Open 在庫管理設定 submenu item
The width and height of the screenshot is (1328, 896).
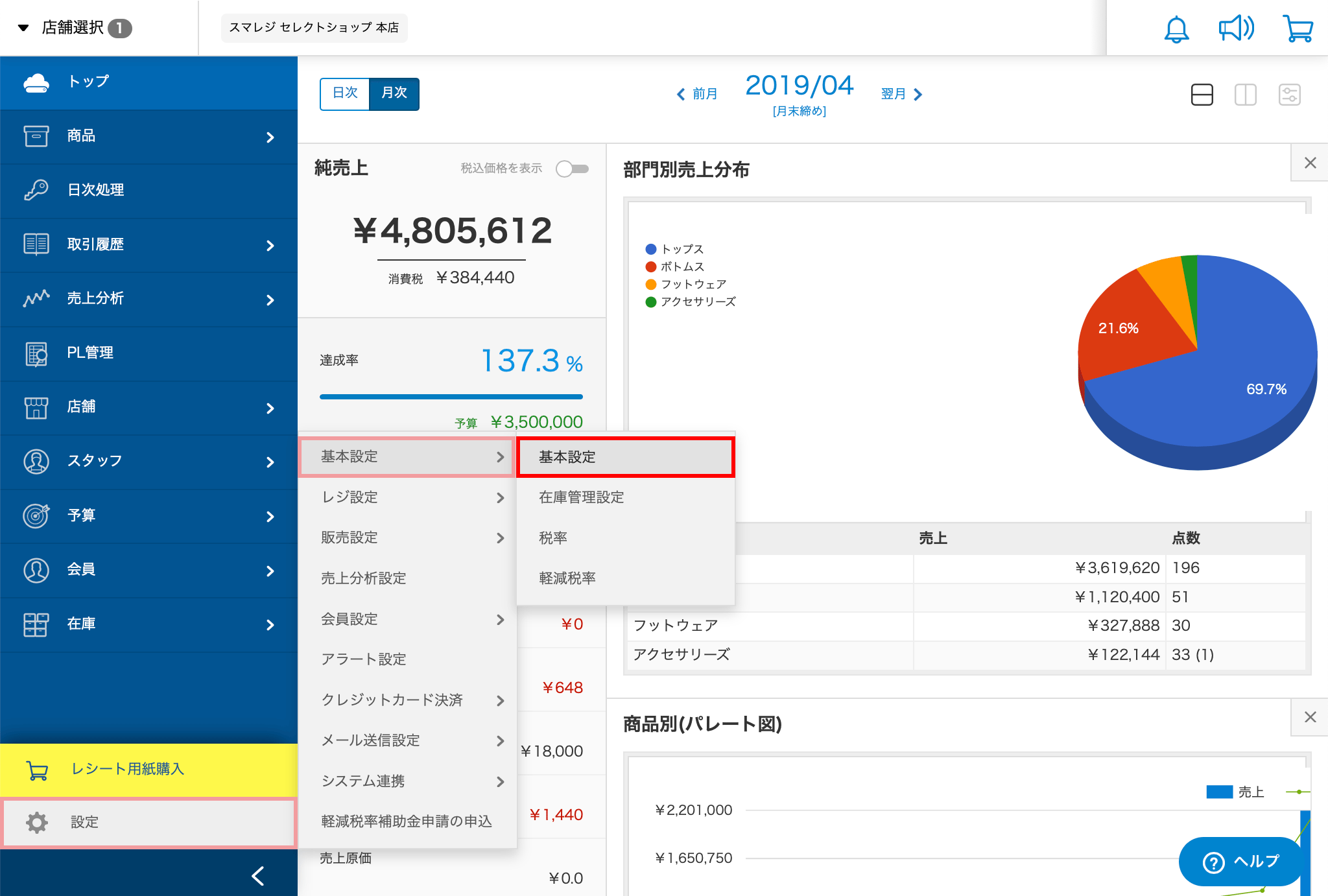pos(626,497)
